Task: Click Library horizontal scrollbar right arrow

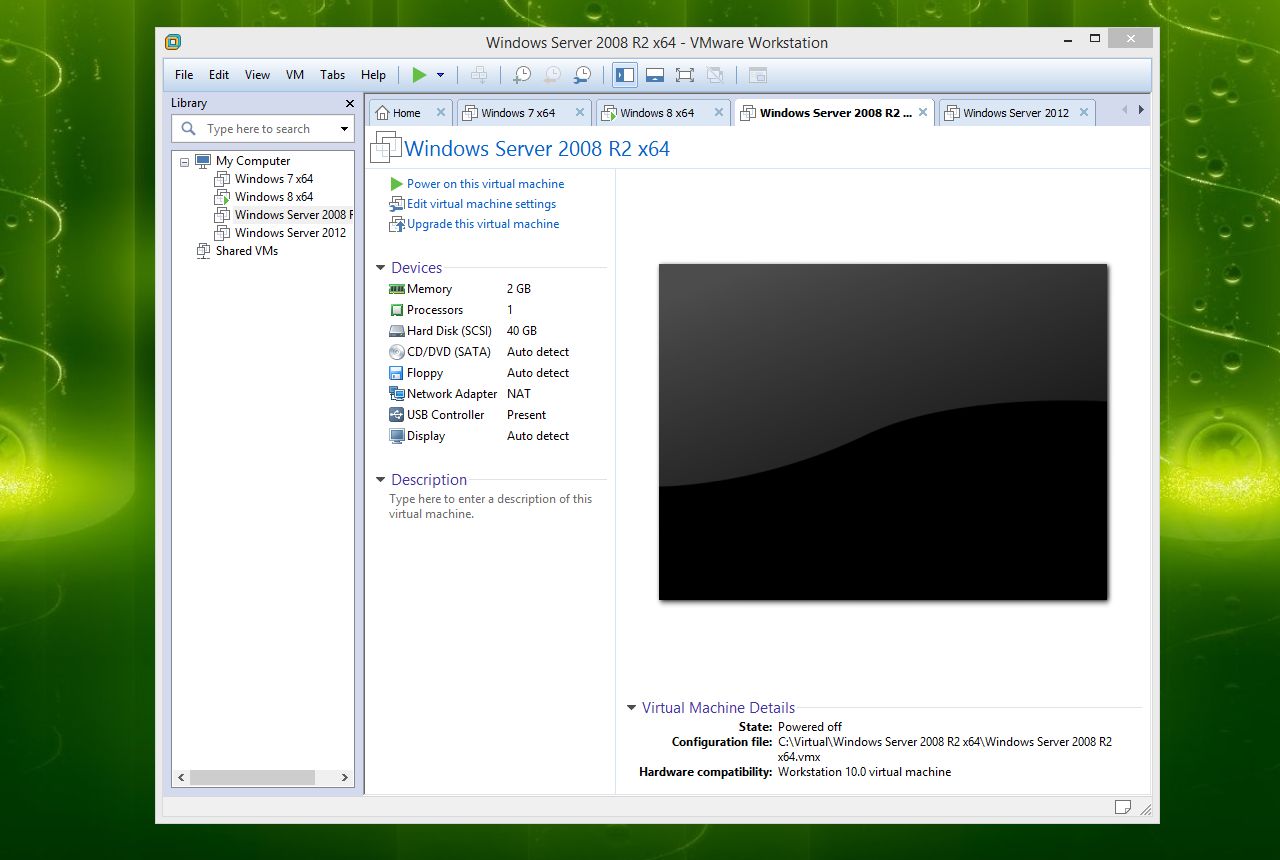Action: tap(344, 777)
